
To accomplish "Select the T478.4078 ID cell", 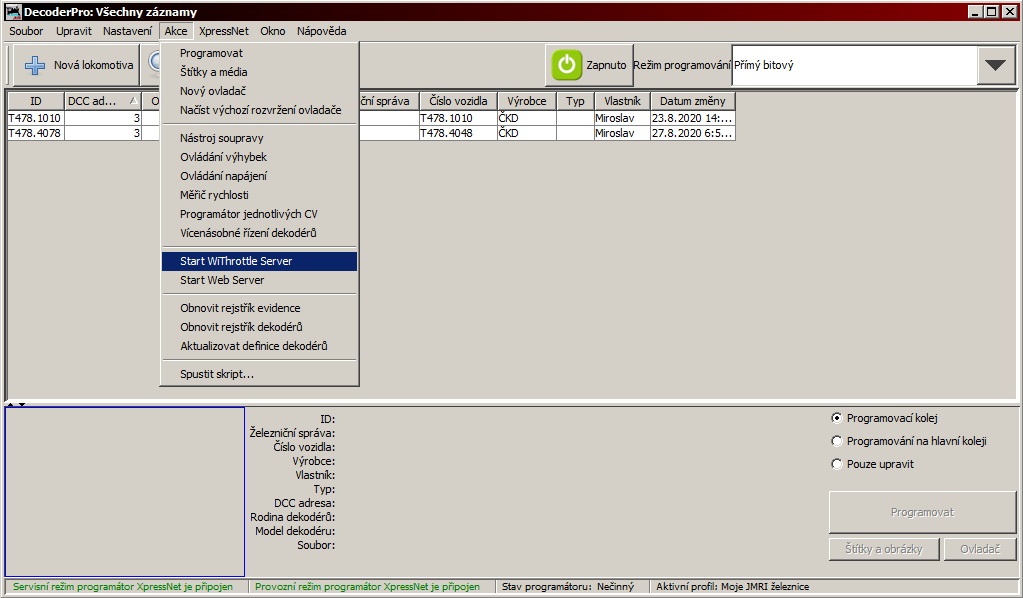I will [x=35, y=133].
